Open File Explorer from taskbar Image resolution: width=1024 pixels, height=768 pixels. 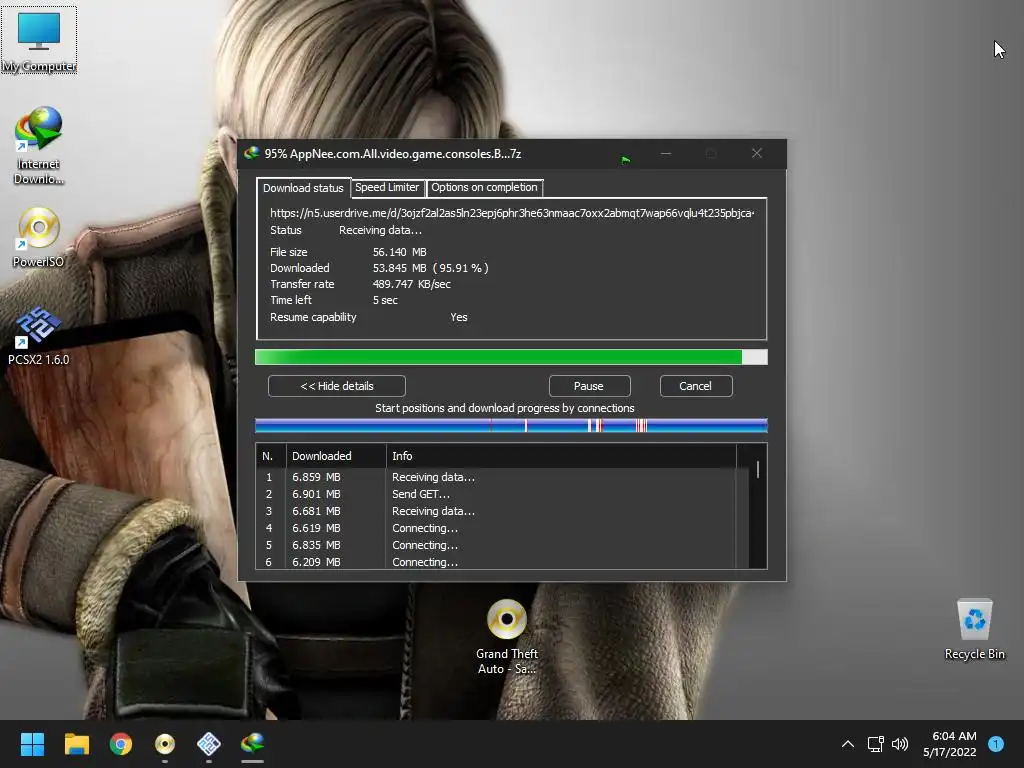point(76,744)
